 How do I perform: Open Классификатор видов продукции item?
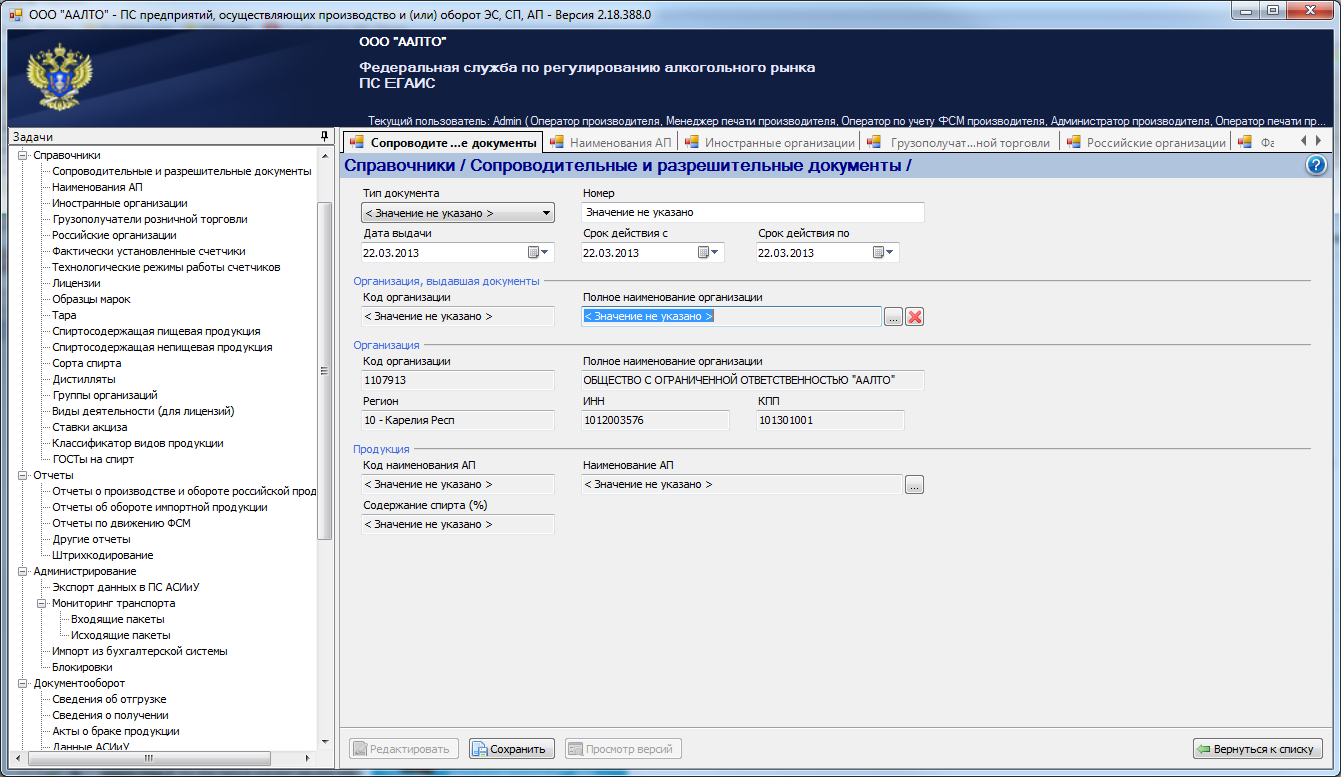click(x=138, y=443)
